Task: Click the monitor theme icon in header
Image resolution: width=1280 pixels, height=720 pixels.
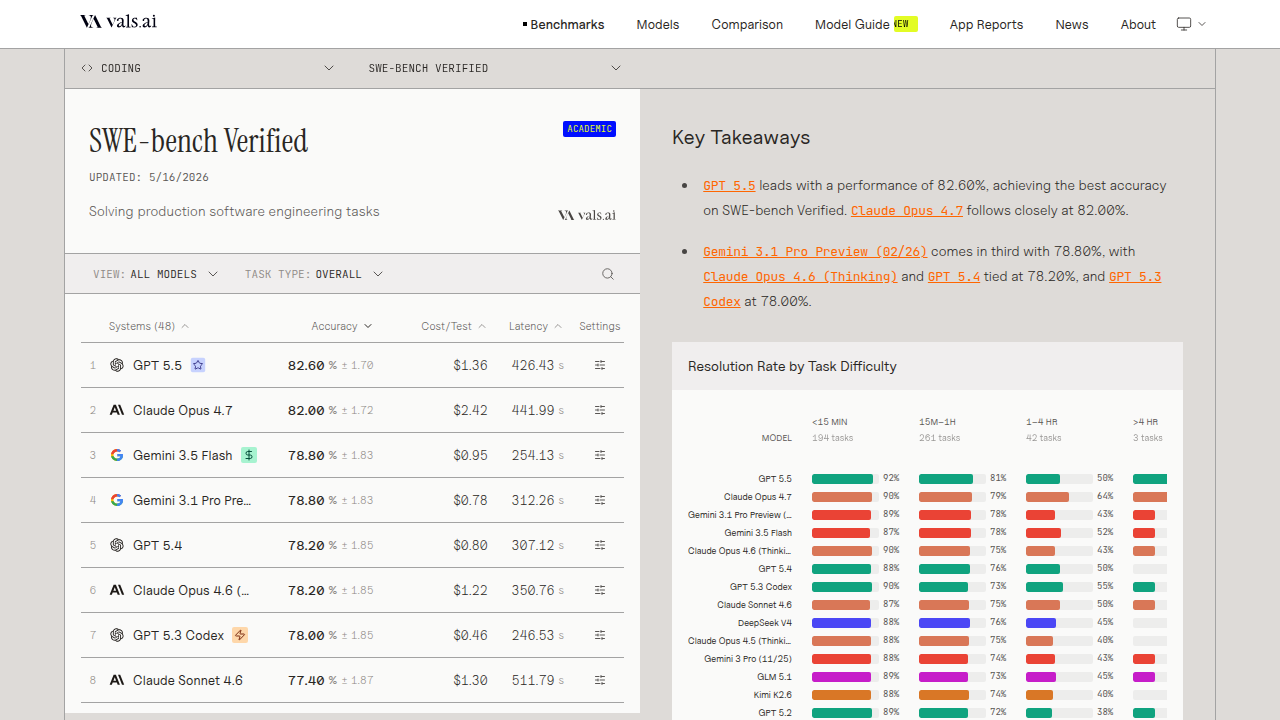Action: pos(1185,24)
